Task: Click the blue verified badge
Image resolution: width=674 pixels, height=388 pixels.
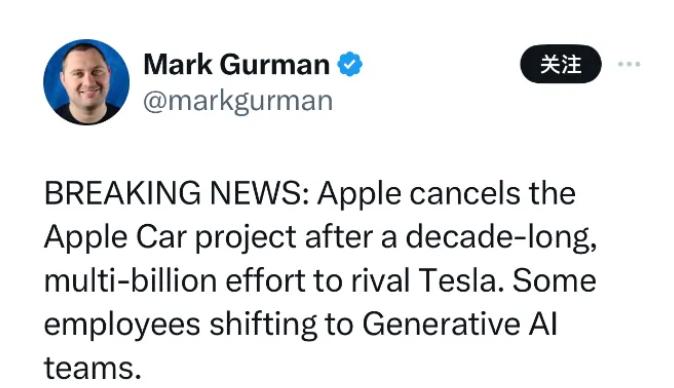Action: (x=349, y=64)
